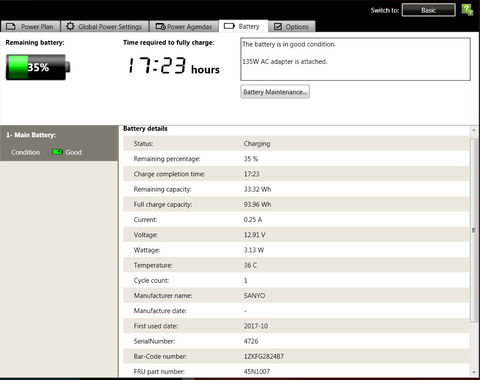Click the Battery tab's battery outline icon
This screenshot has height=380, width=480.
pyautogui.click(x=229, y=26)
